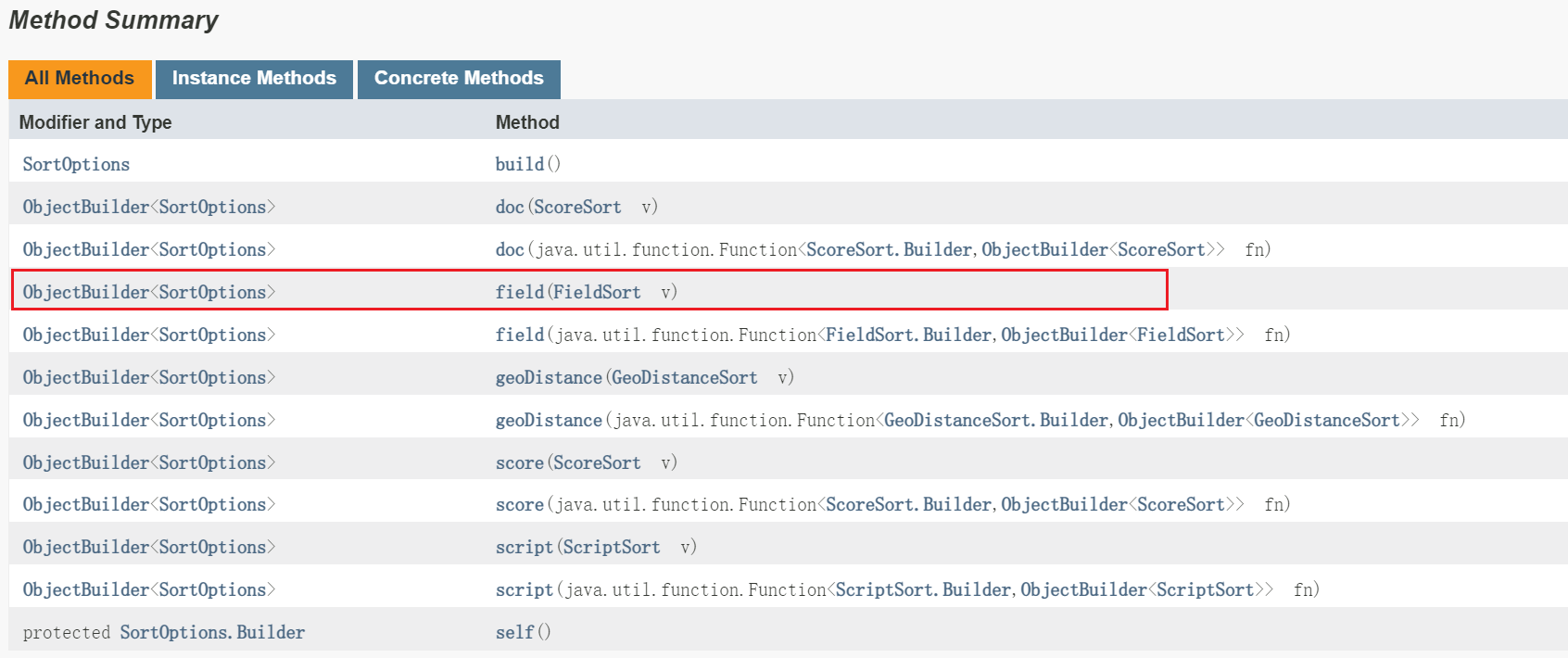The image size is (1568, 658).
Task: Open ScriptSort parameter type in script(ScriptSort v)
Action: click(x=612, y=547)
